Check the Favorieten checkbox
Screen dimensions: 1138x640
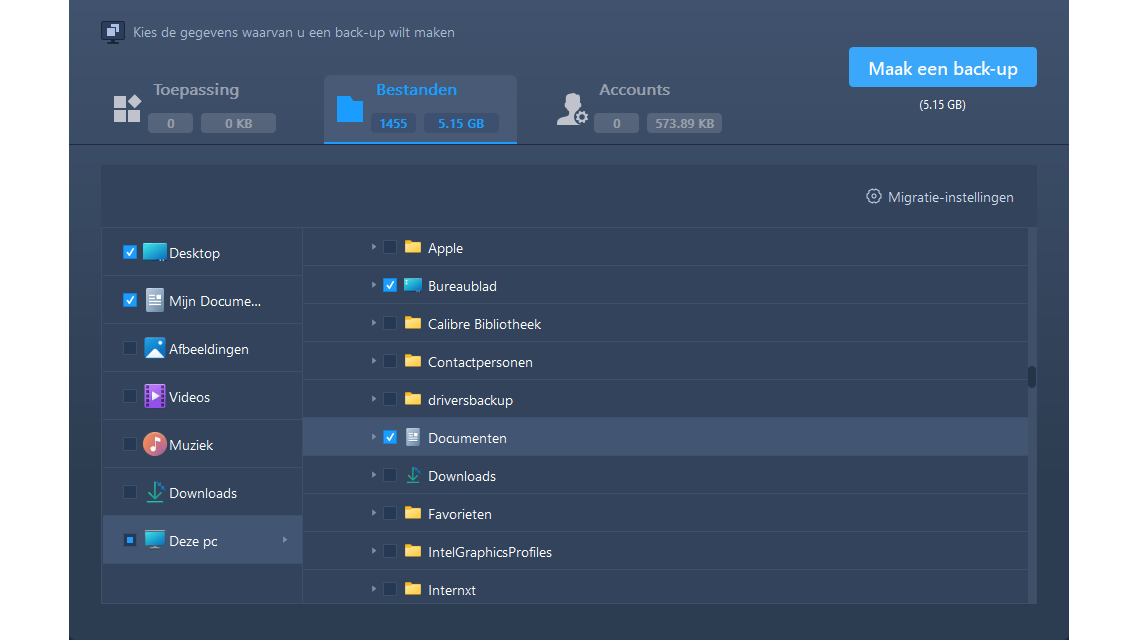click(x=390, y=514)
